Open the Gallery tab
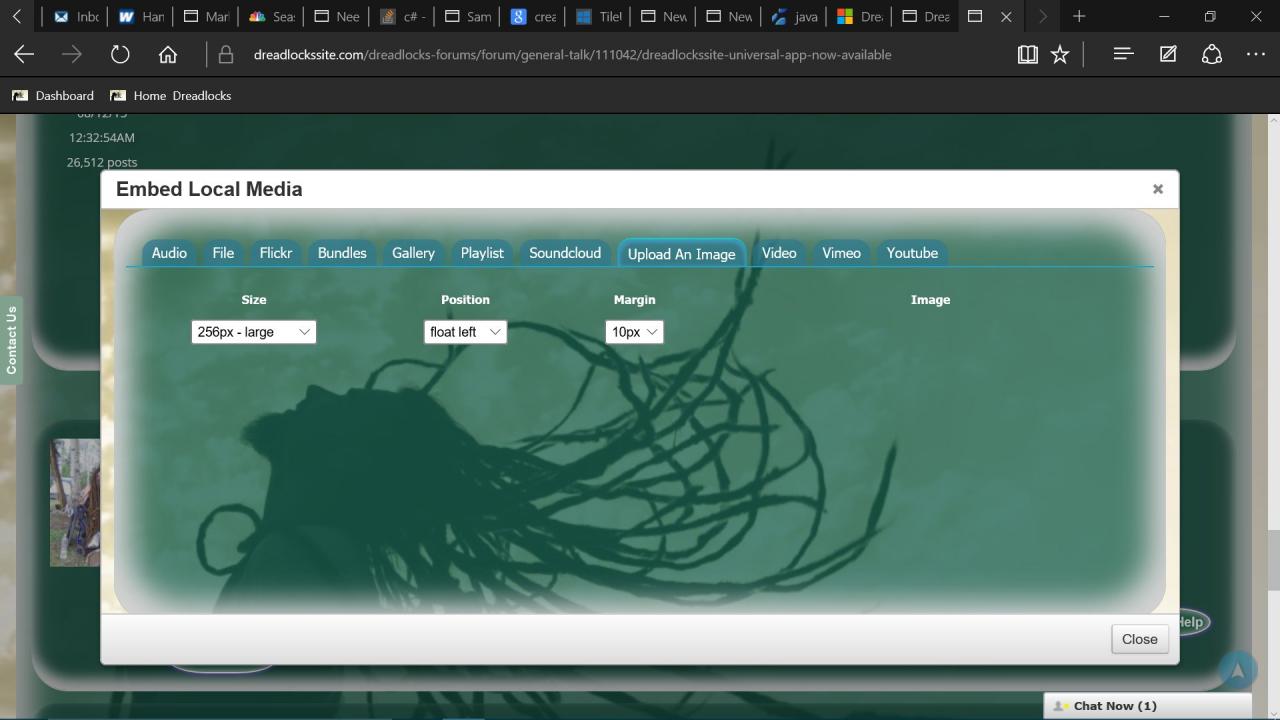The width and height of the screenshot is (1280, 720). tap(413, 253)
